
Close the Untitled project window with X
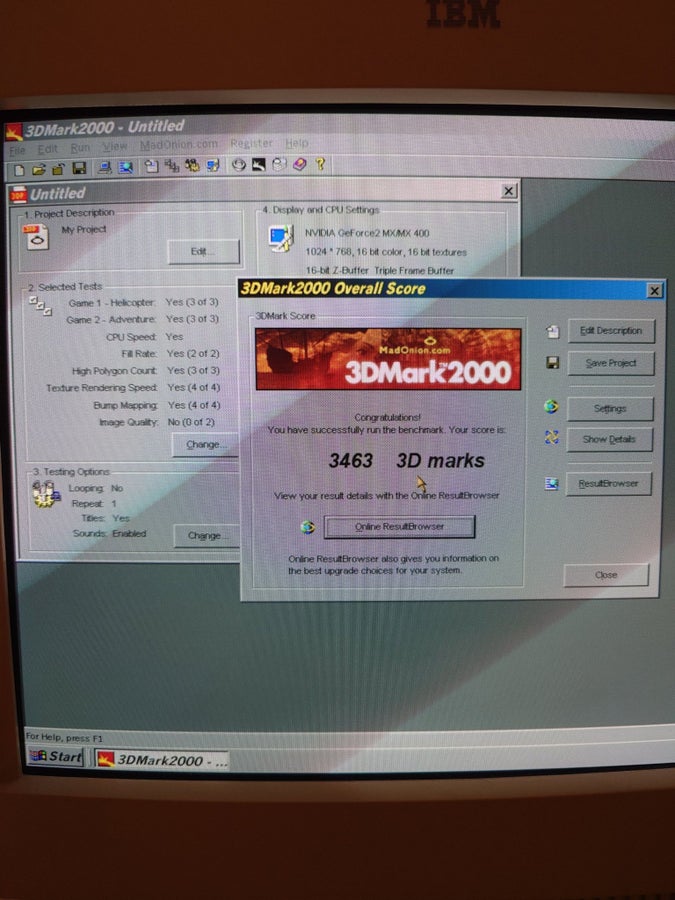click(x=509, y=191)
